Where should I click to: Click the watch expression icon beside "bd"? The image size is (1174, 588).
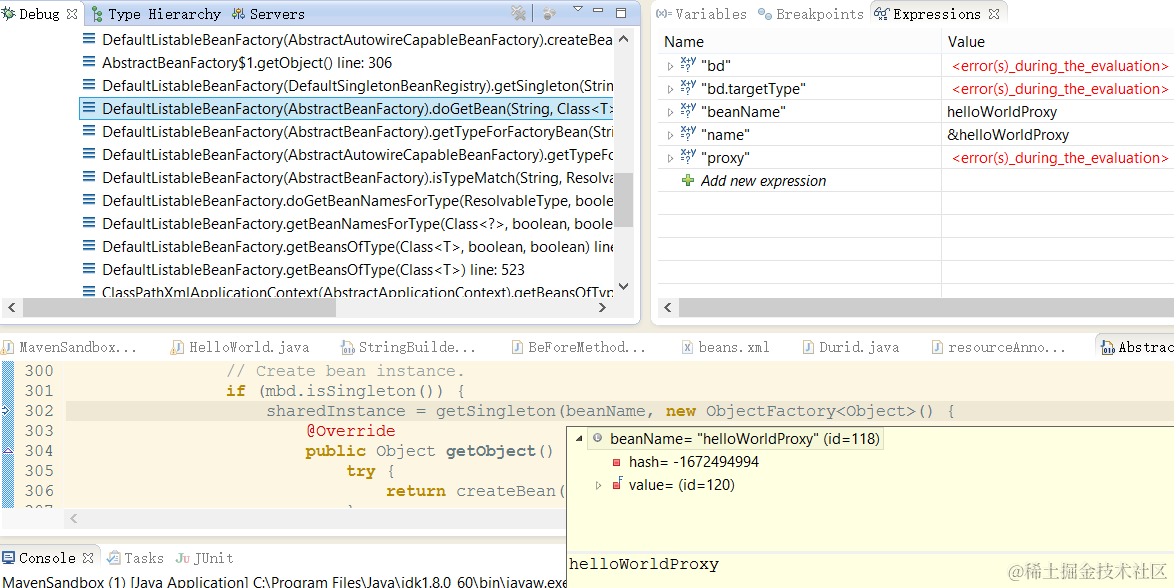(x=688, y=65)
